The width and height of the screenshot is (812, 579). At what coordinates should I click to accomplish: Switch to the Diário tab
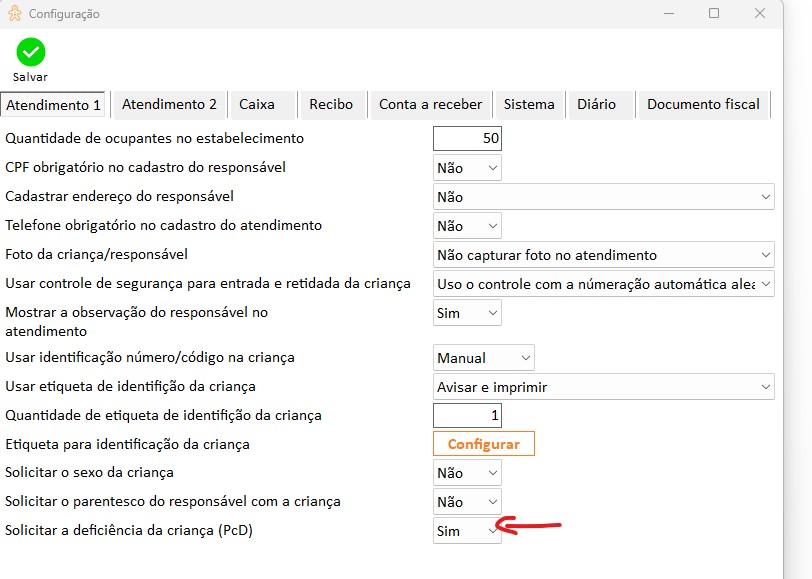tap(596, 104)
